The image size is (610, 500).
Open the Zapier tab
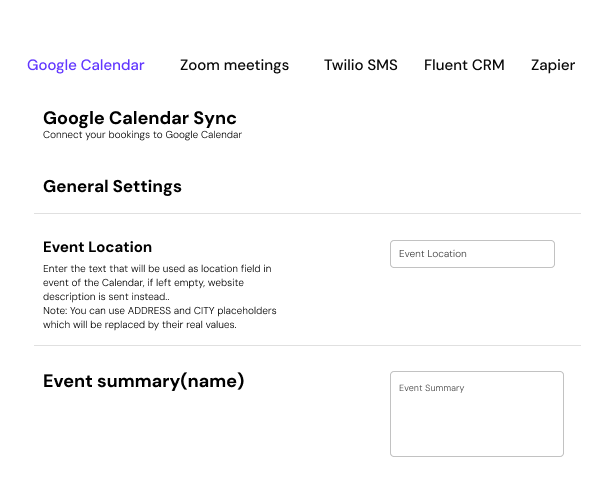553,65
